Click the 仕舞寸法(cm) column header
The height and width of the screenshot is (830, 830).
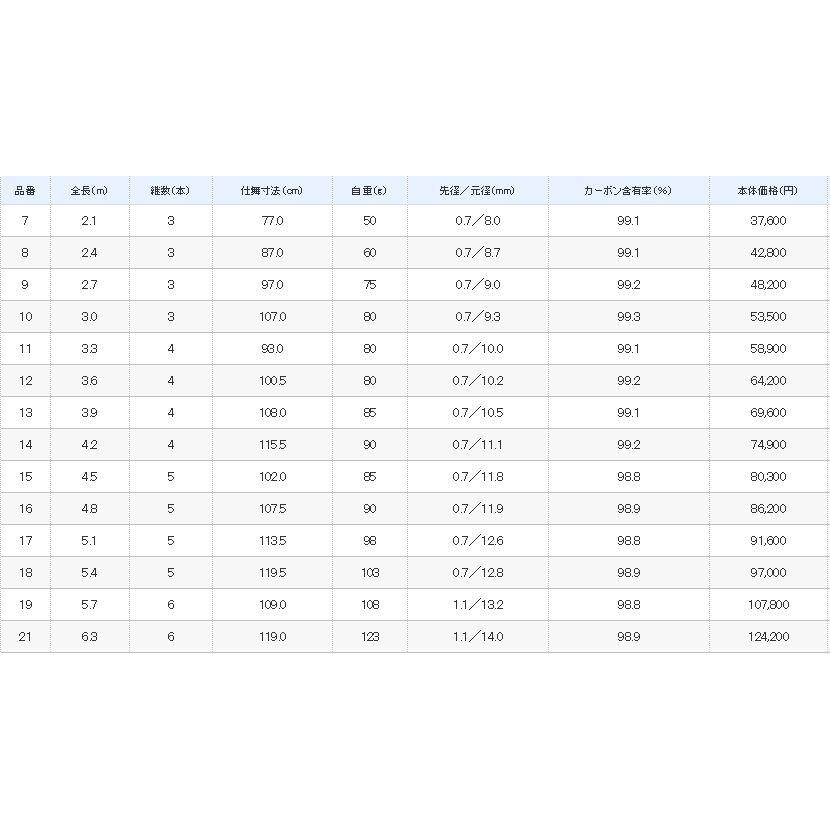coord(272,190)
